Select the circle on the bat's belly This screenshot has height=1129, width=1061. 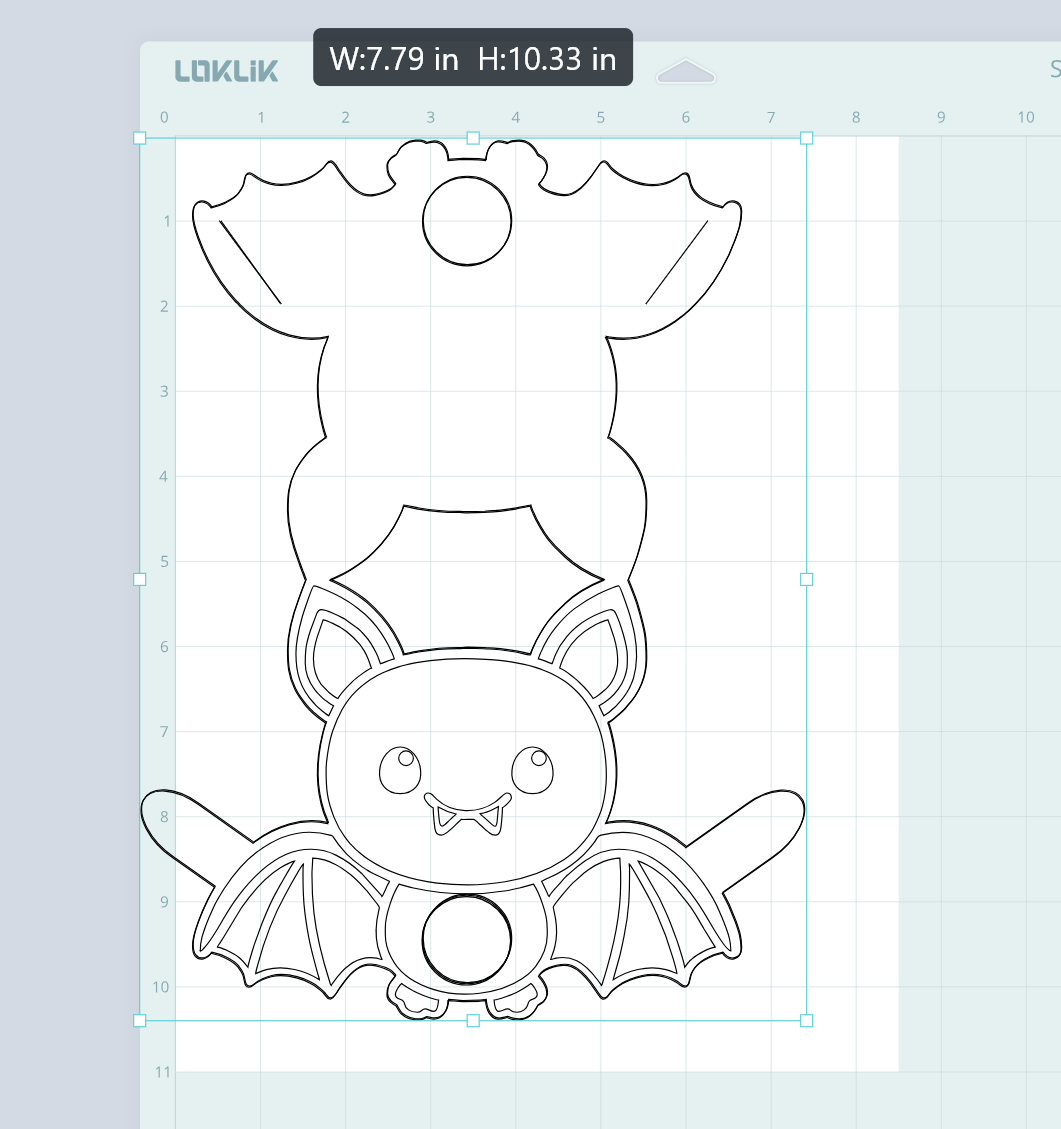click(x=467, y=939)
